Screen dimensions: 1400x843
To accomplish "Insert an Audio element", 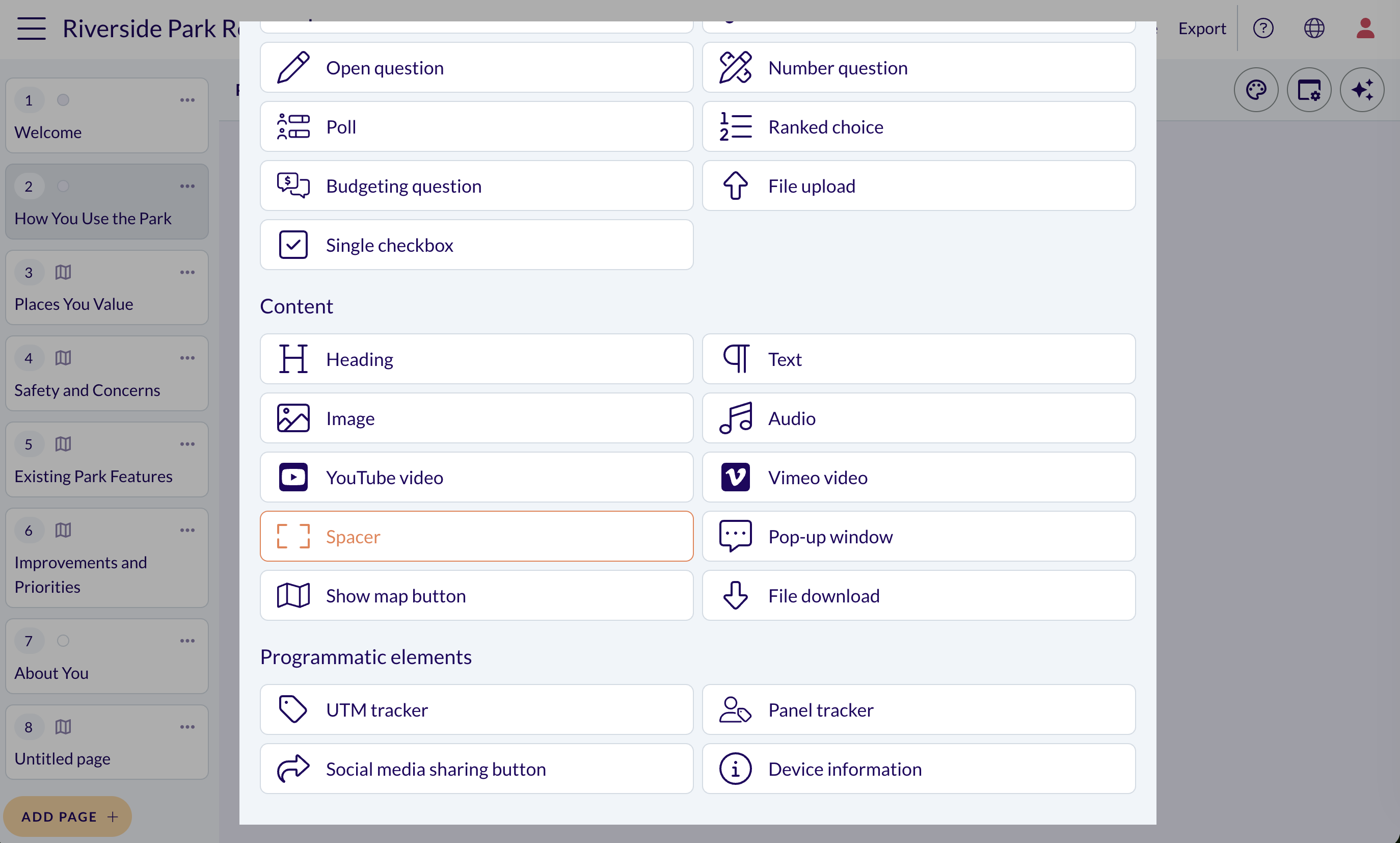I will coord(919,418).
